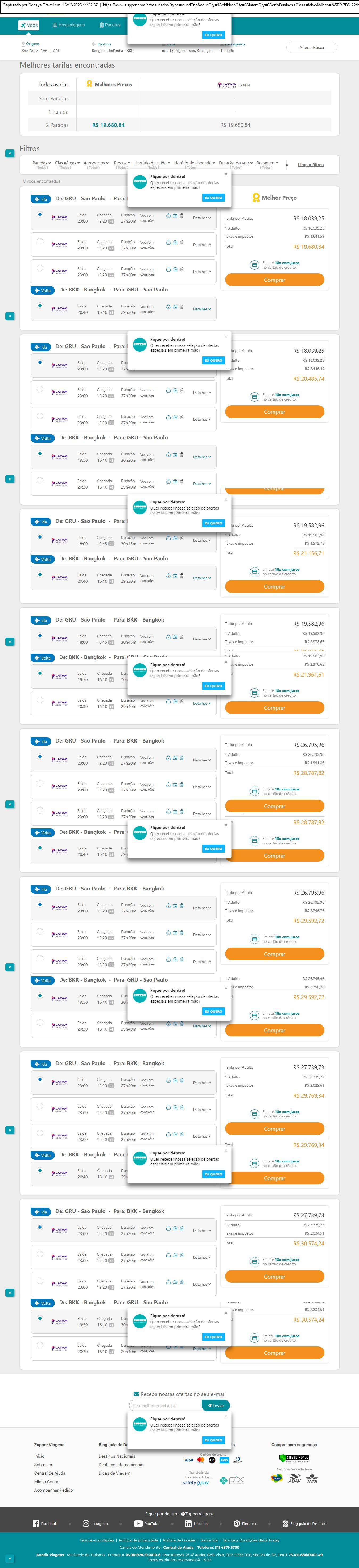This screenshot has height=1568, width=359.
Task: Click the Pinterest icon in footer
Action: (237, 1523)
